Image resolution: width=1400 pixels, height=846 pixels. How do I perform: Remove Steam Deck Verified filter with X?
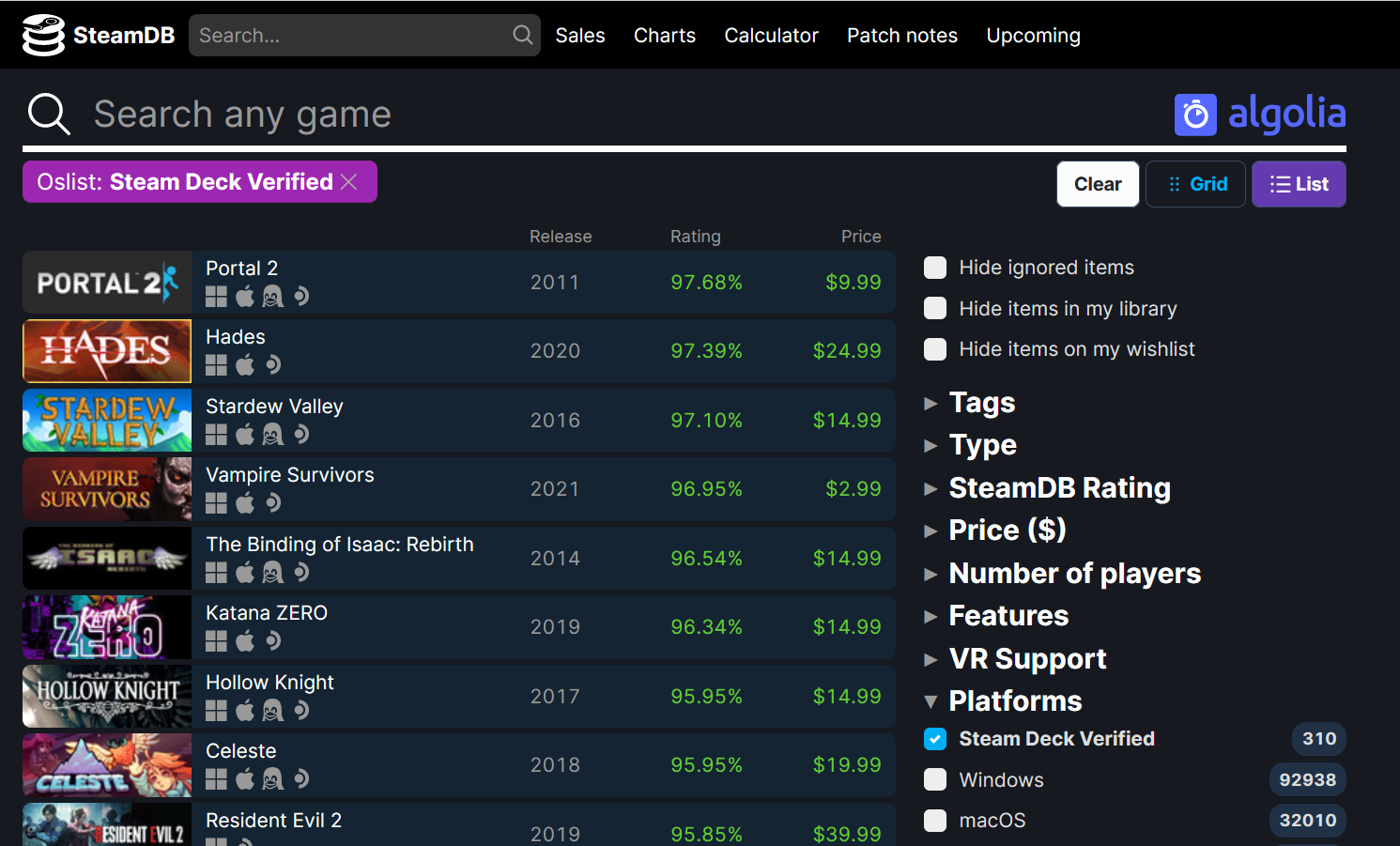[x=349, y=182]
